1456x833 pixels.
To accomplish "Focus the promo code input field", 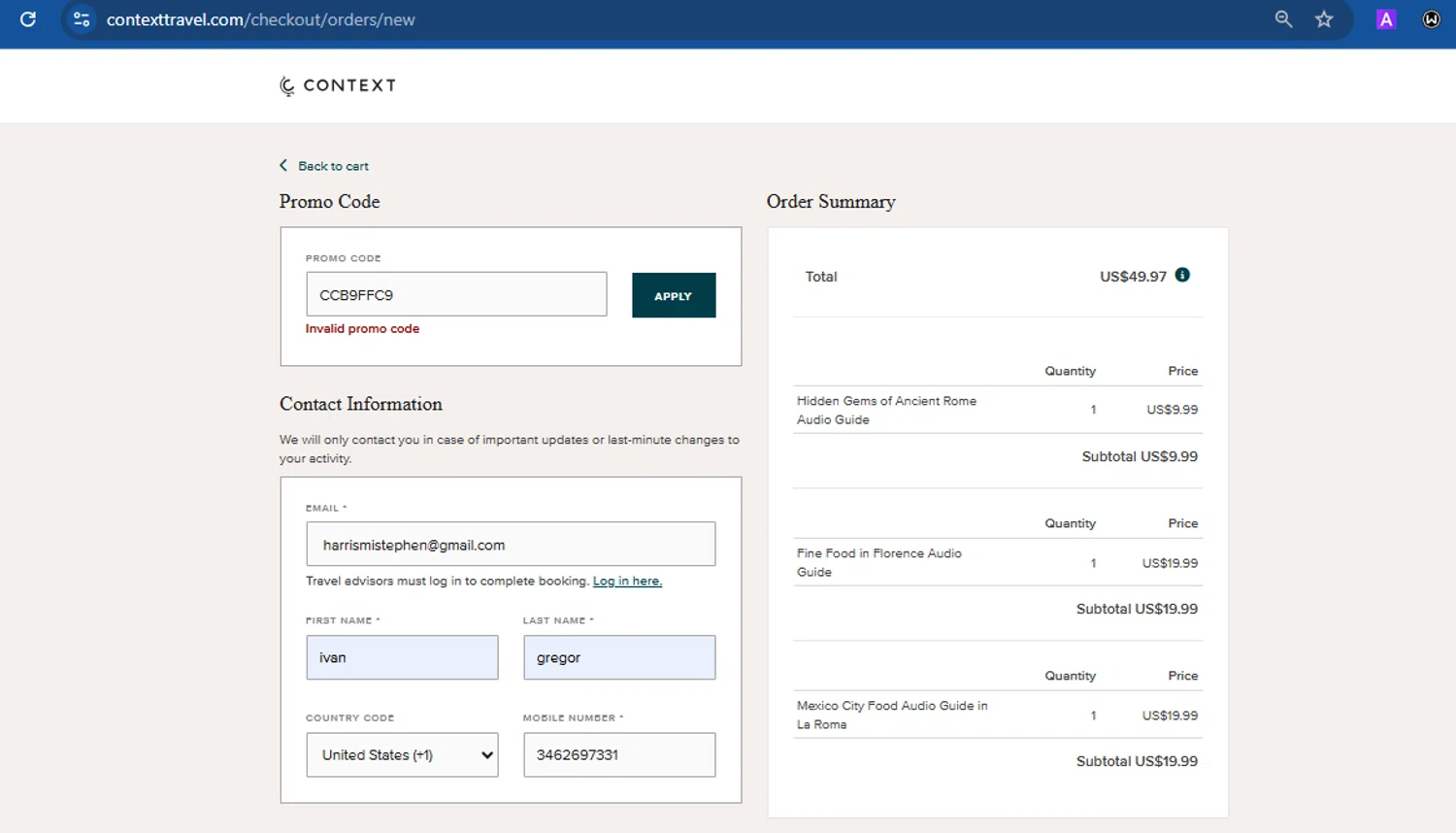I will pos(456,294).
